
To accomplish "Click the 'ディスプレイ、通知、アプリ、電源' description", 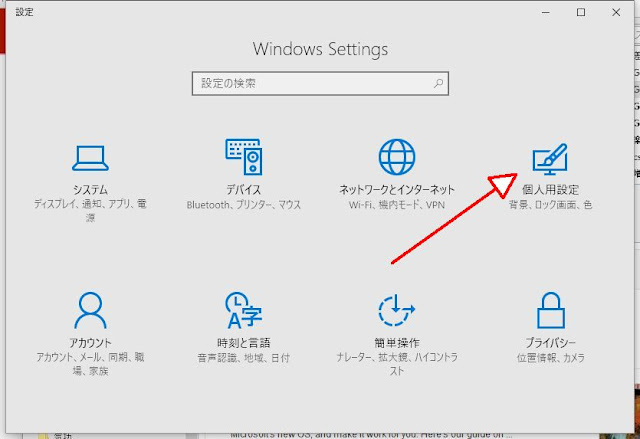I will (90, 211).
